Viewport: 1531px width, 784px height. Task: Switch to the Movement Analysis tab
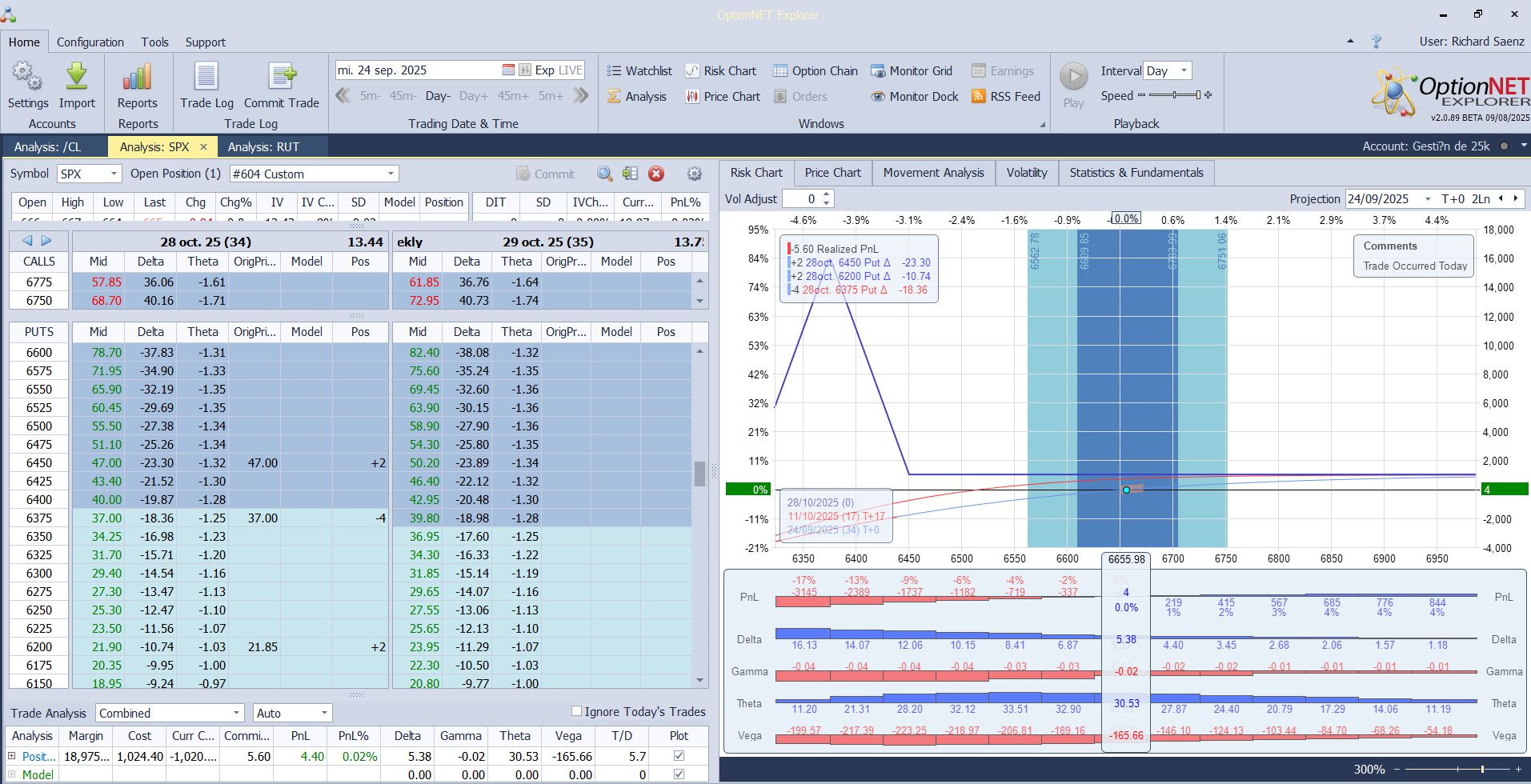(x=933, y=173)
